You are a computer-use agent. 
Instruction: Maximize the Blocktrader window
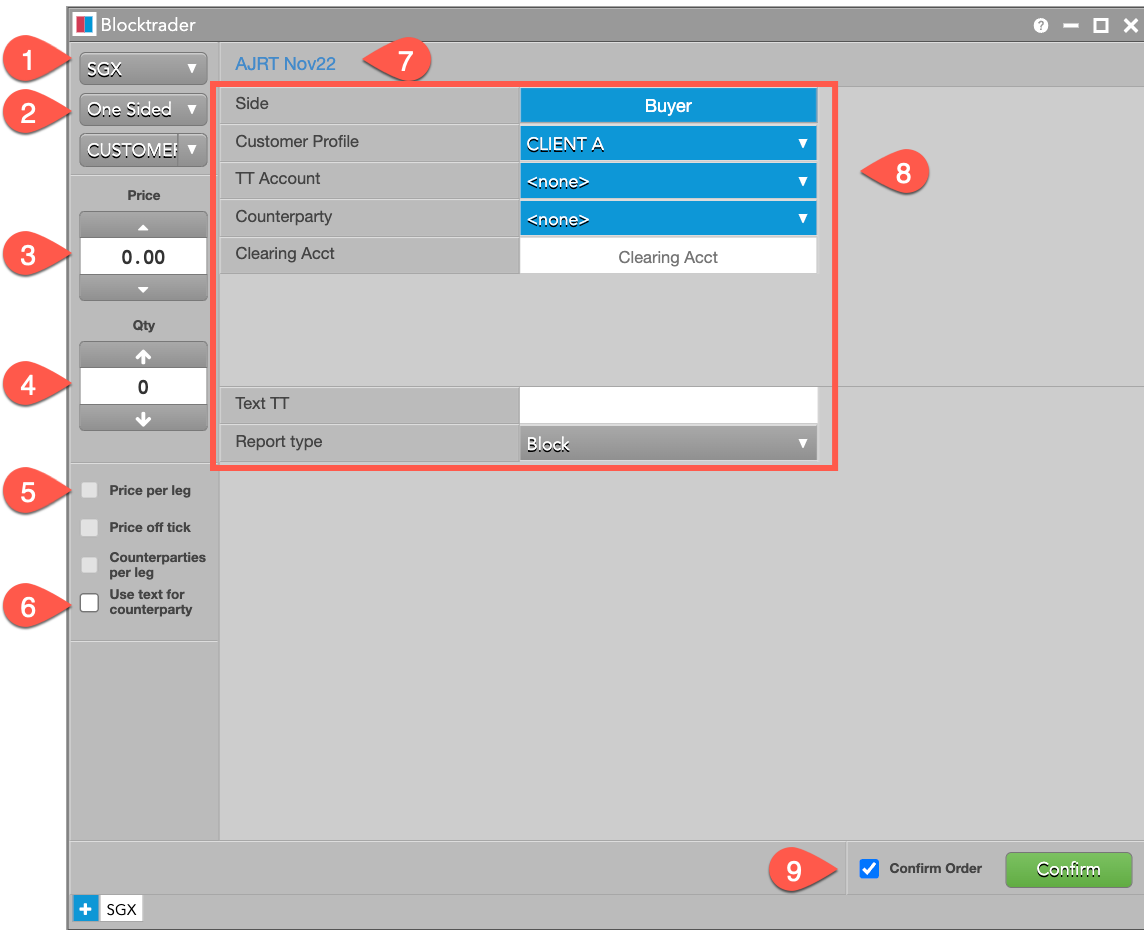click(x=1101, y=26)
